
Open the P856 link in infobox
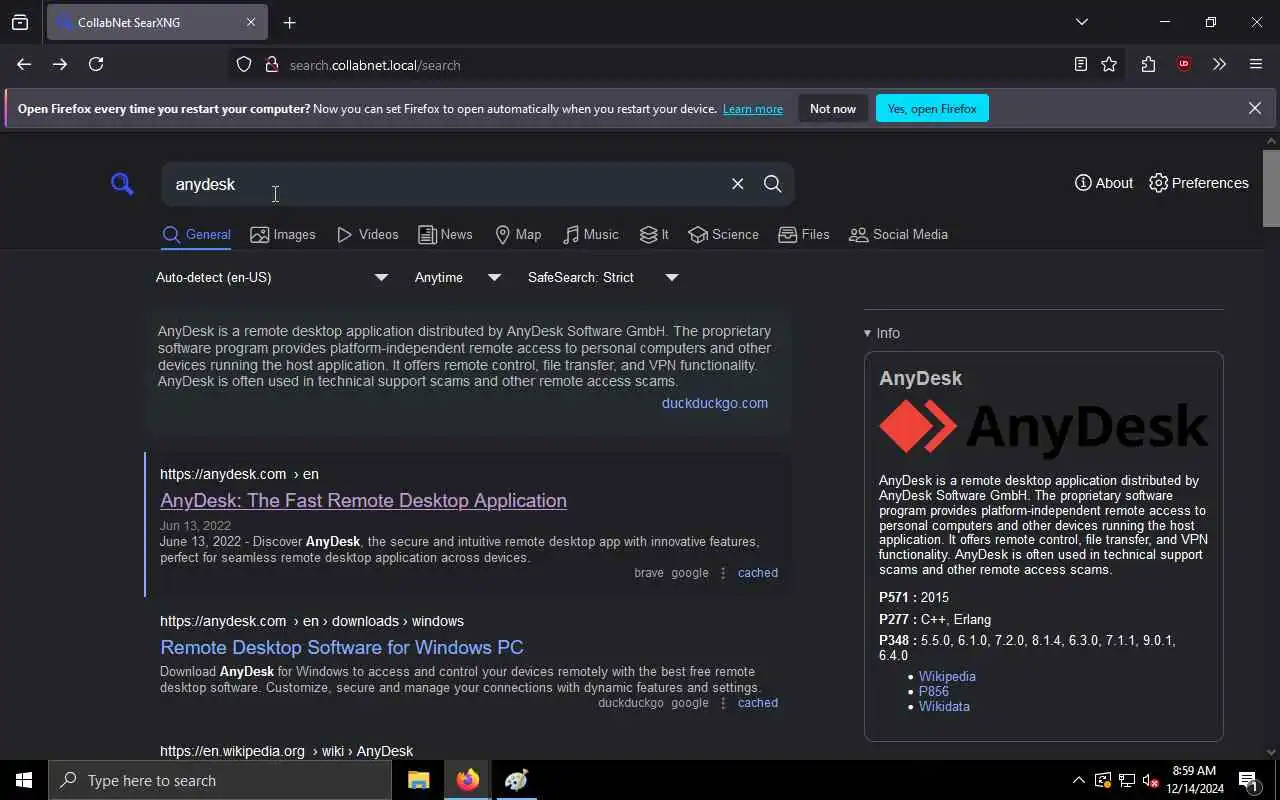pyautogui.click(x=934, y=691)
